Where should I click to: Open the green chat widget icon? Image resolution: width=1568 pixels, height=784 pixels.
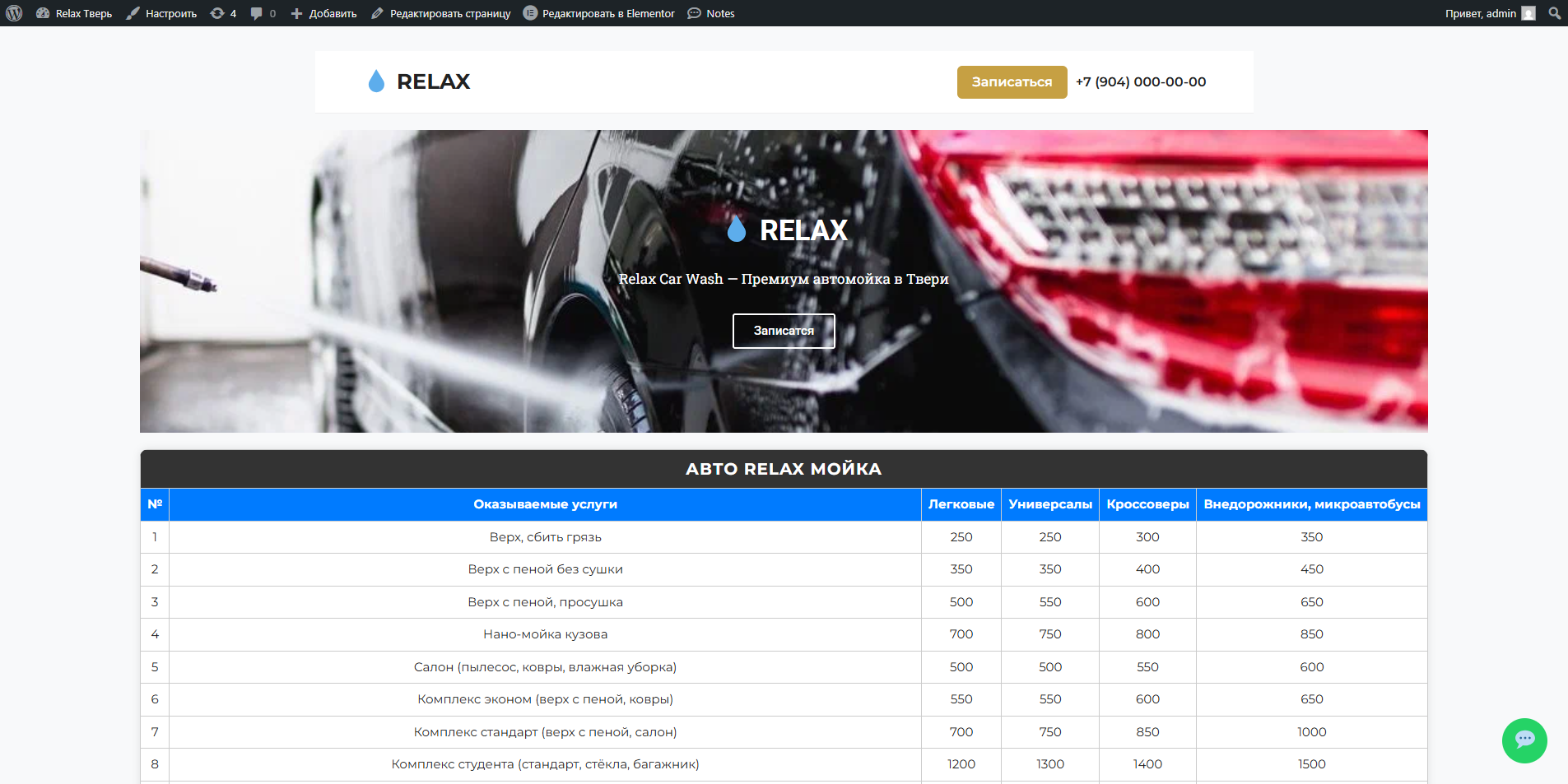(x=1524, y=740)
